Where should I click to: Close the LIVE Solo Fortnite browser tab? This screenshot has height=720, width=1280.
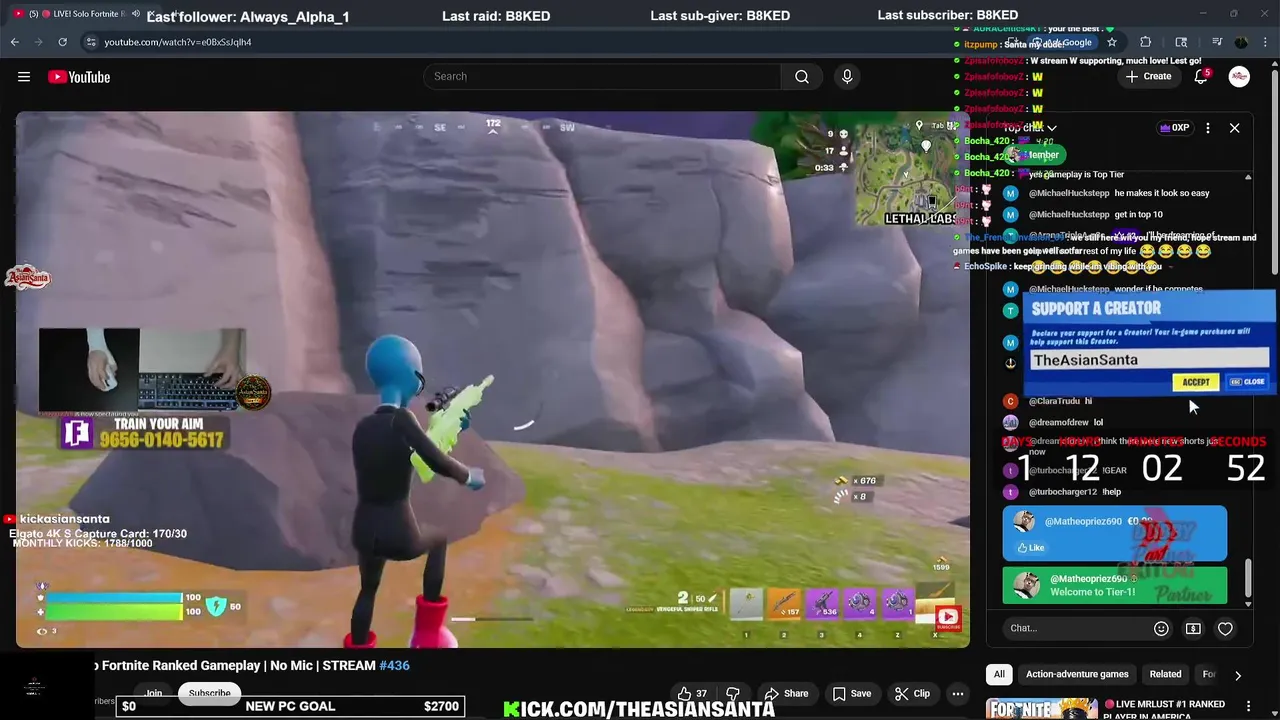click(153, 14)
